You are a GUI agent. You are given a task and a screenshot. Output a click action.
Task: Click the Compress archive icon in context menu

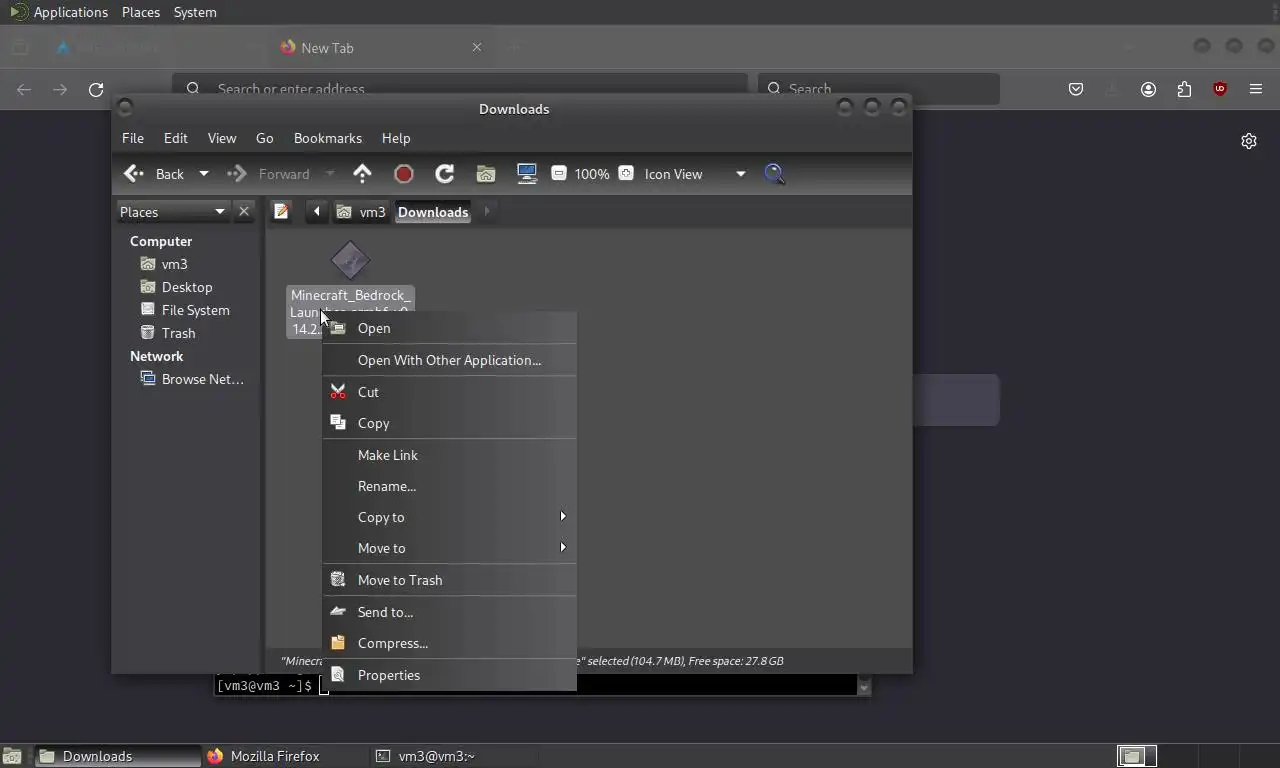tap(338, 643)
